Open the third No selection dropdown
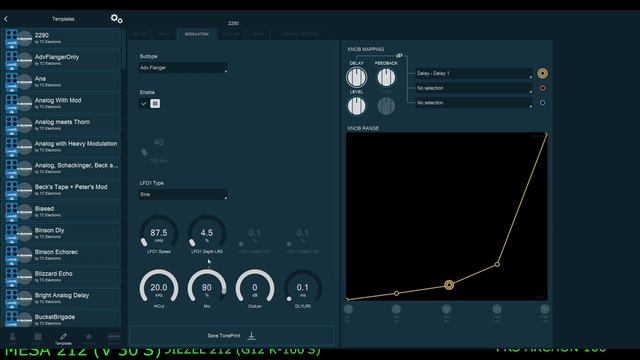640x360 pixels. (x=474, y=103)
